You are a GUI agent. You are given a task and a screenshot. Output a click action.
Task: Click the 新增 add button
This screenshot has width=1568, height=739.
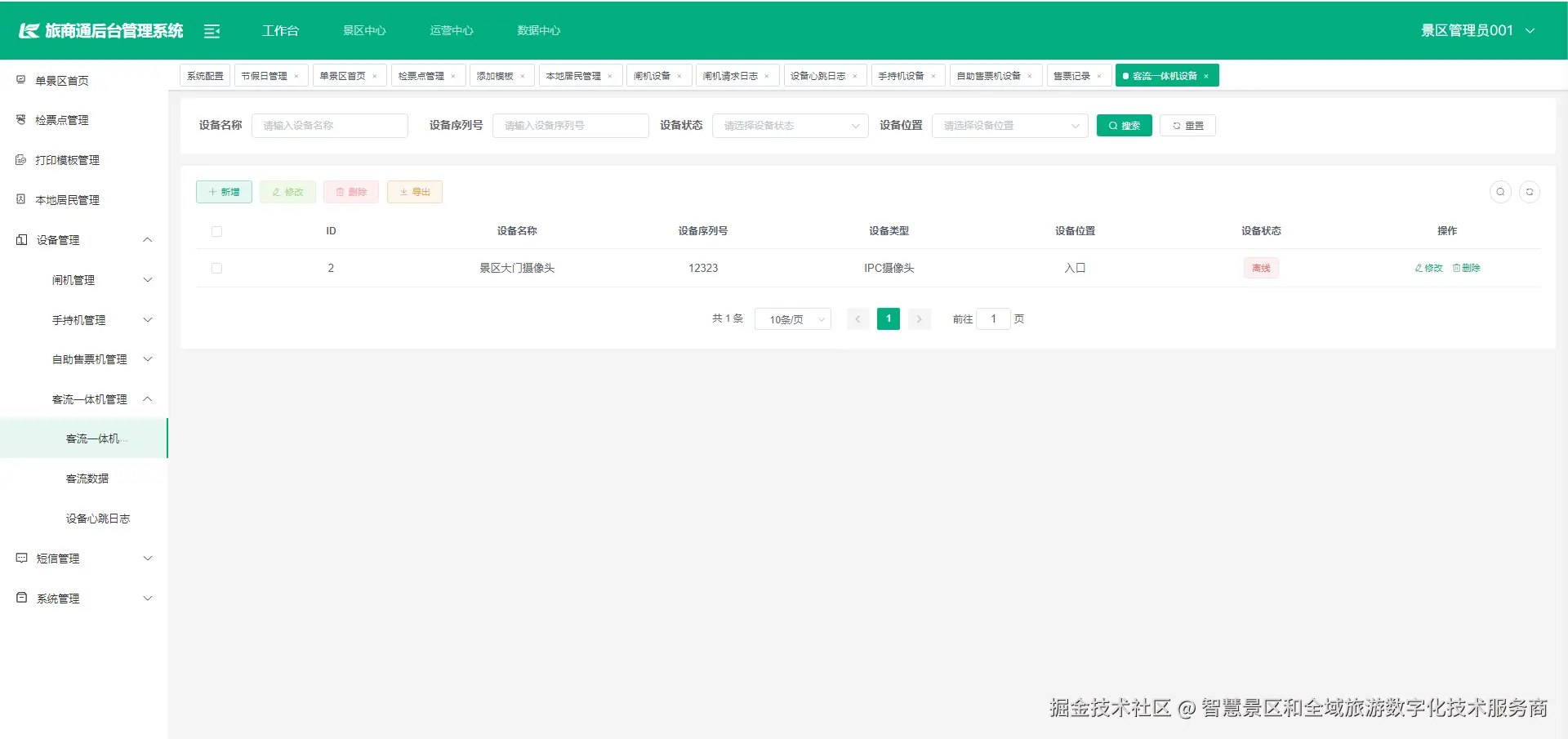(x=224, y=192)
